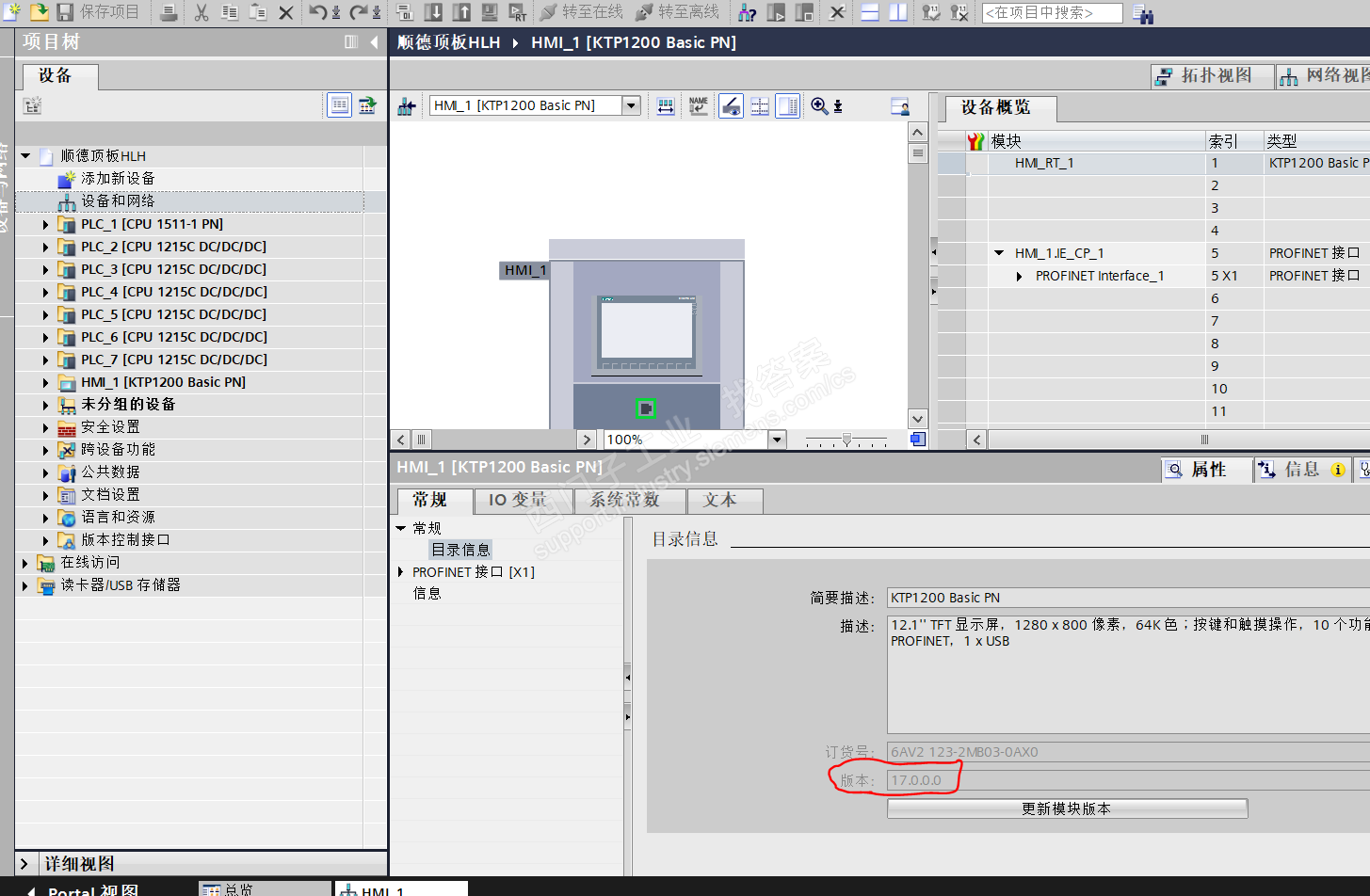The height and width of the screenshot is (896, 1370).
Task: Expand the PLC_5 [CPU 1215C DC/DC/DC] node
Action: [x=45, y=314]
